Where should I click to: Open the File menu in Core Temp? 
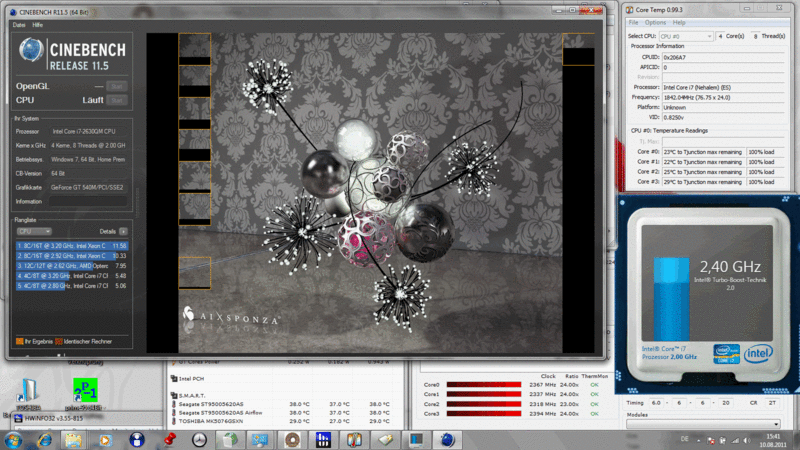(x=633, y=22)
